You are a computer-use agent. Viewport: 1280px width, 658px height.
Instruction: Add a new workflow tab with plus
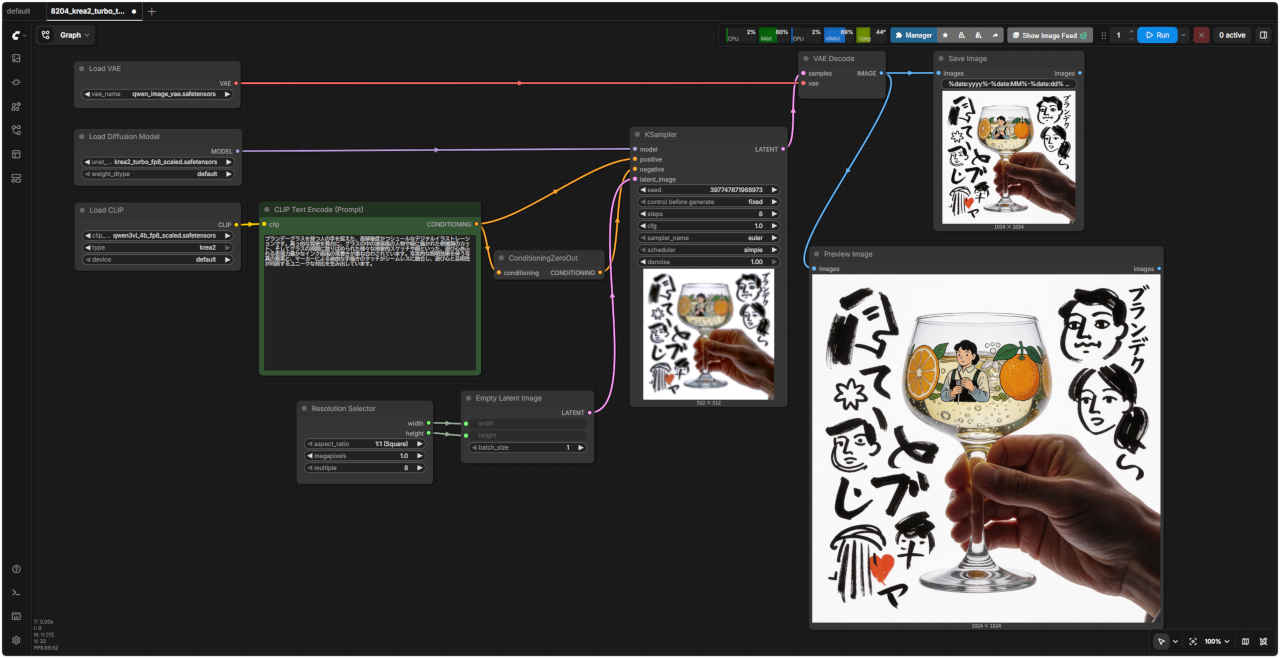pyautogui.click(x=152, y=11)
